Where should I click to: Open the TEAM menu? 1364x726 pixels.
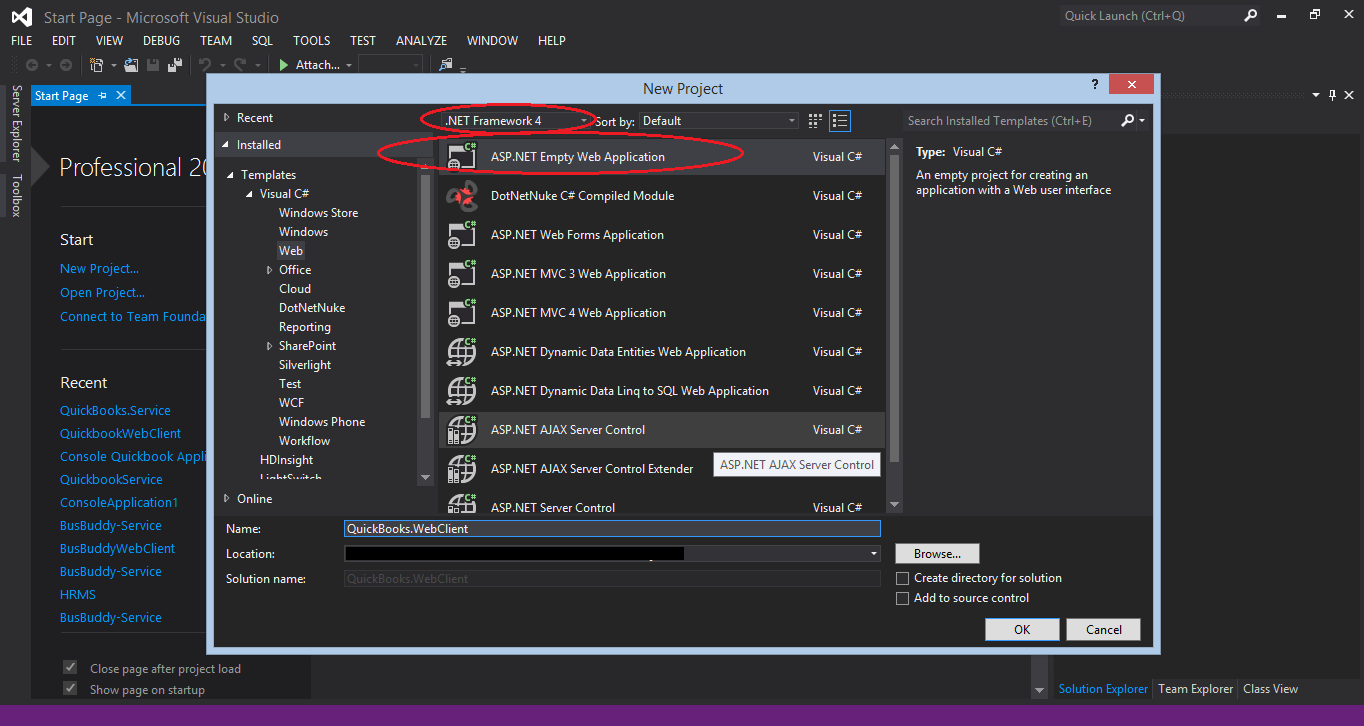tap(216, 41)
